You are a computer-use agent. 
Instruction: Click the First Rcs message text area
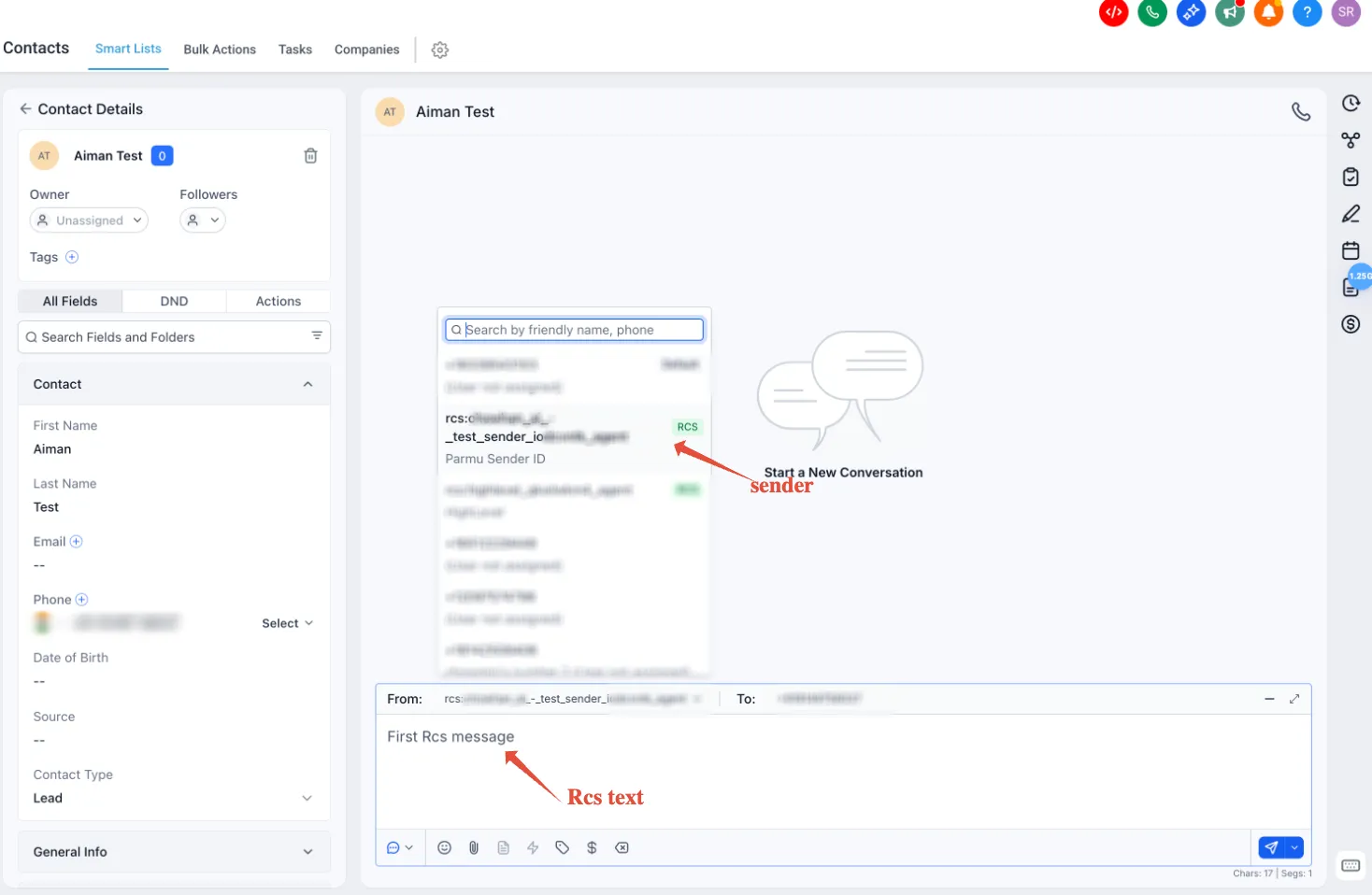point(843,772)
